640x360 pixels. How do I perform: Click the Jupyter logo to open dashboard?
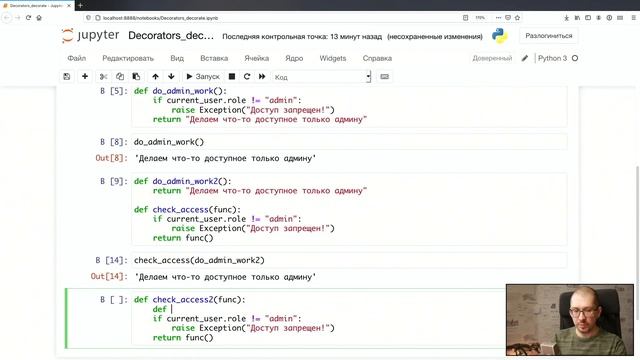[91, 36]
